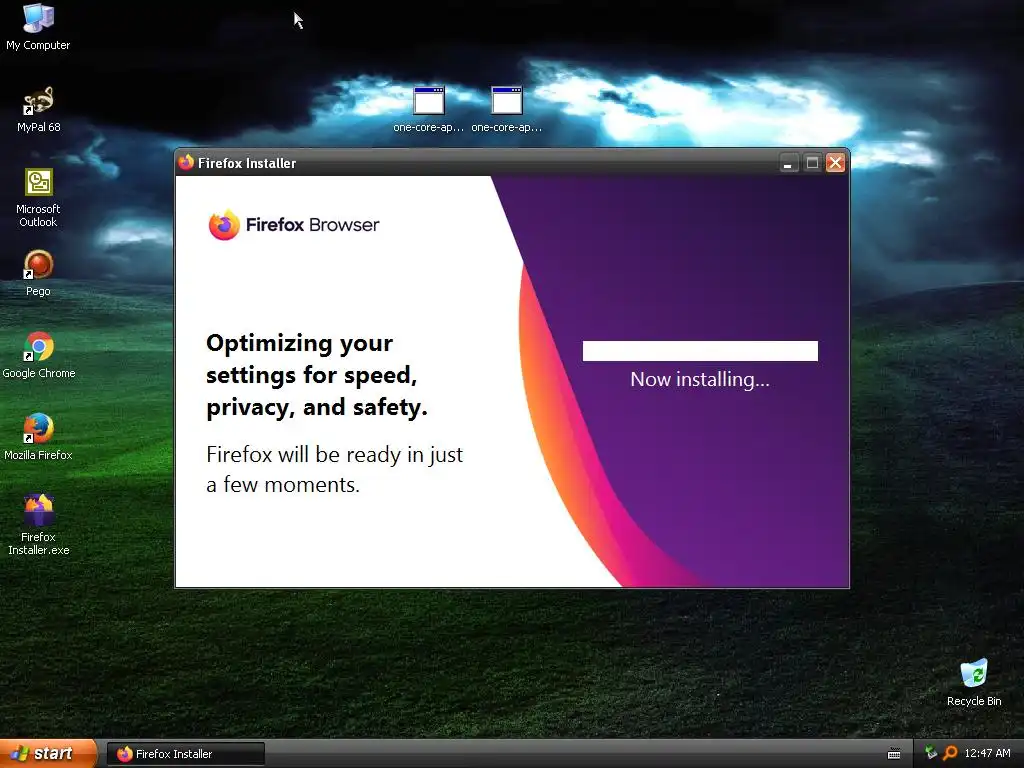Select the Google Chrome desktop shortcut

click(x=39, y=355)
